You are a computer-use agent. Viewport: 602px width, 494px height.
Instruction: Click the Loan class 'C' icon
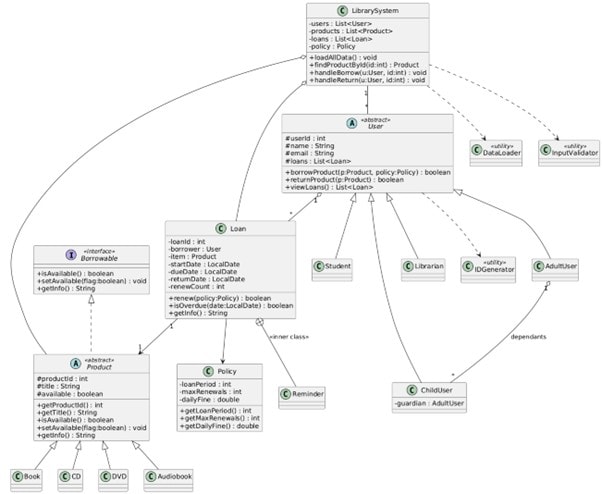click(x=220, y=229)
